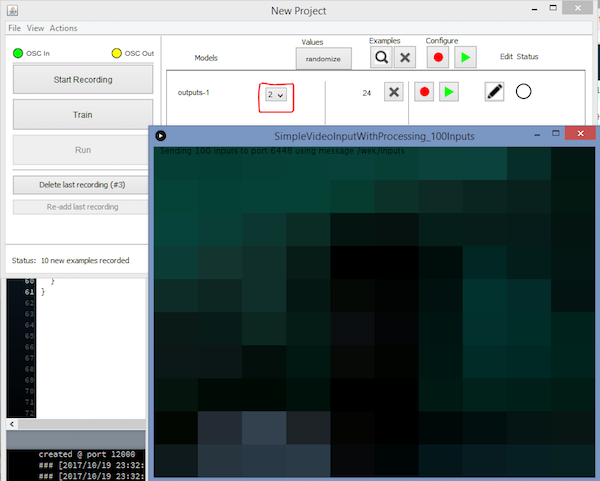Click the video window's round title bar icon
Screen dimensions: 600x481
[x=161, y=135]
